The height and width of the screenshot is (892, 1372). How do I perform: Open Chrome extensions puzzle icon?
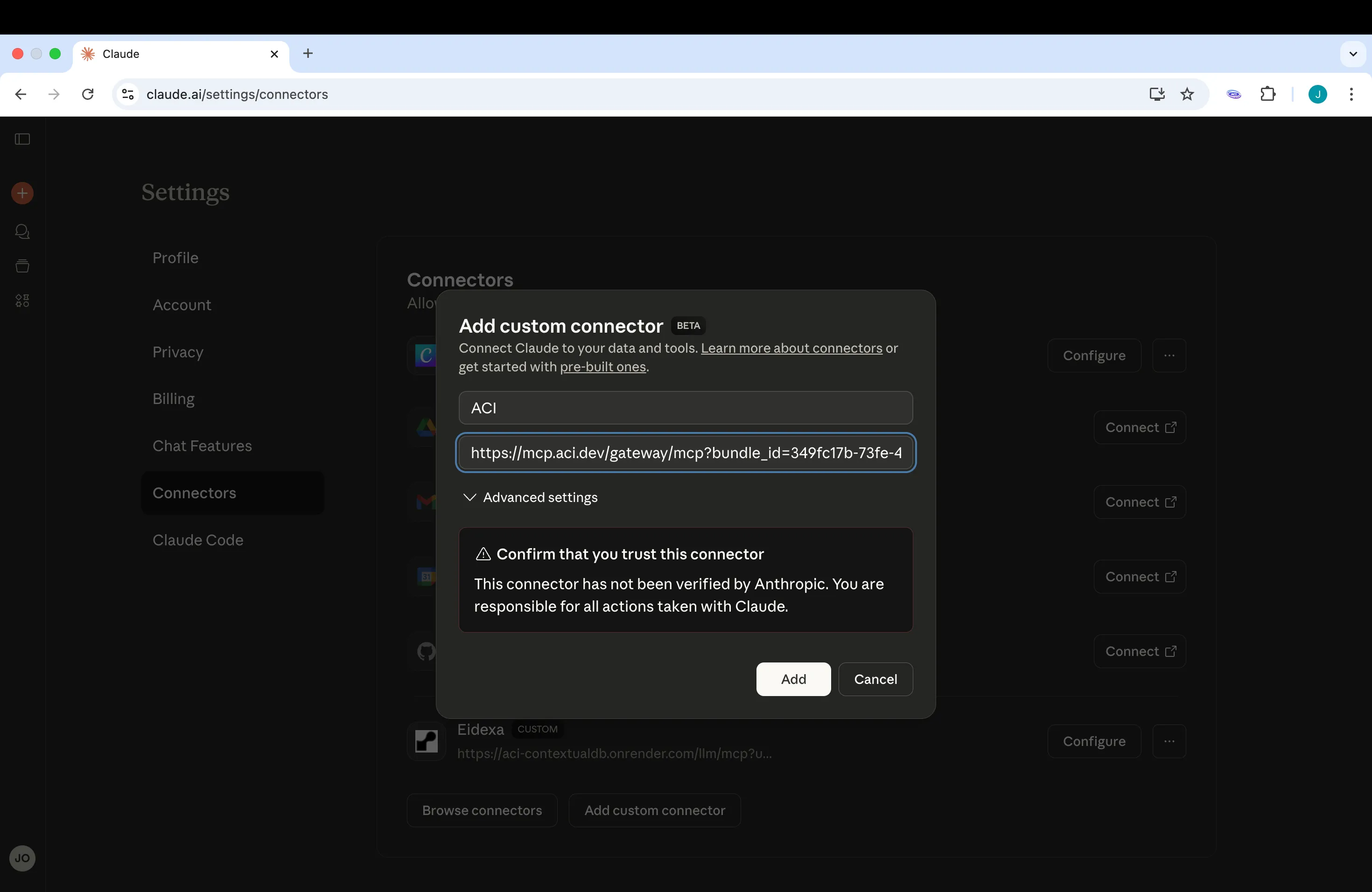(1267, 94)
